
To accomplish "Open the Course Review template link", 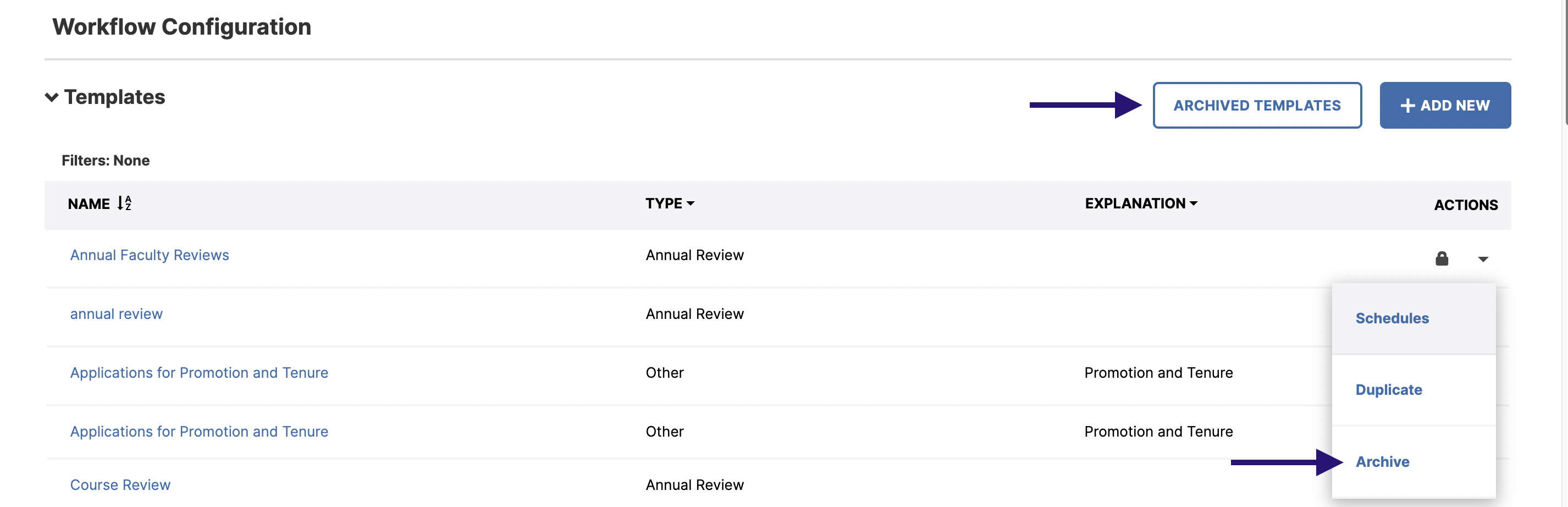I will (x=120, y=485).
